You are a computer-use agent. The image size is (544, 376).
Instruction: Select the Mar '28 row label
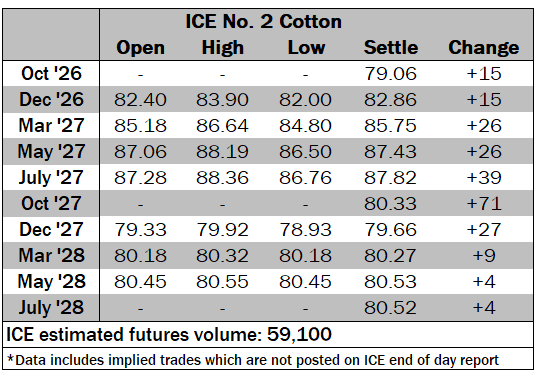tap(51, 255)
